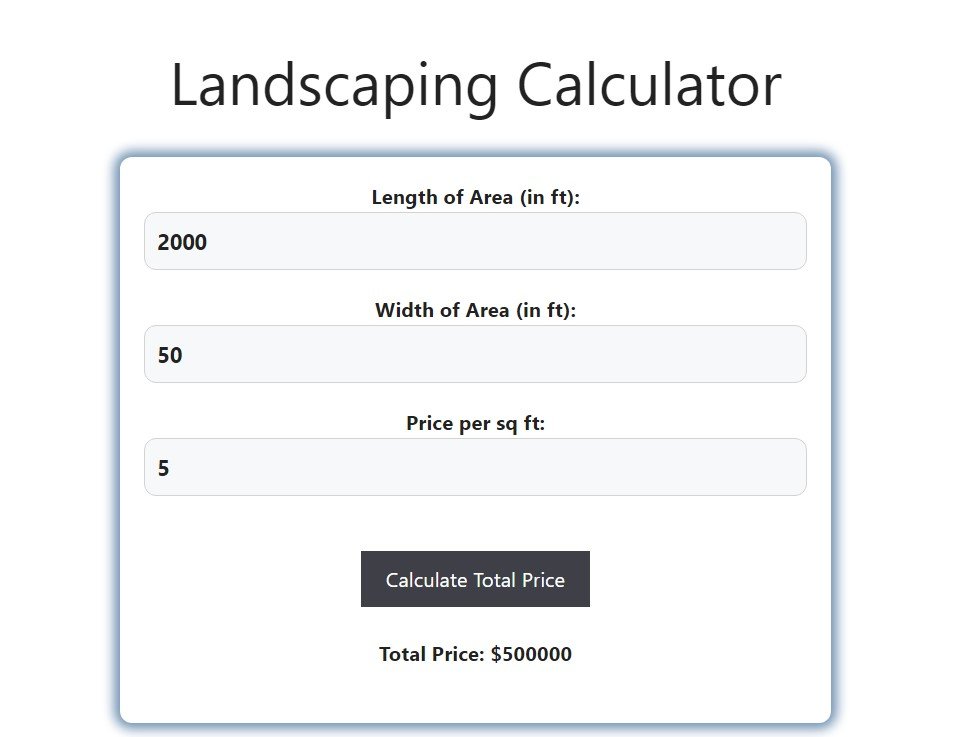Click the value 5 in the price field
The image size is (957, 737).
[x=166, y=467]
